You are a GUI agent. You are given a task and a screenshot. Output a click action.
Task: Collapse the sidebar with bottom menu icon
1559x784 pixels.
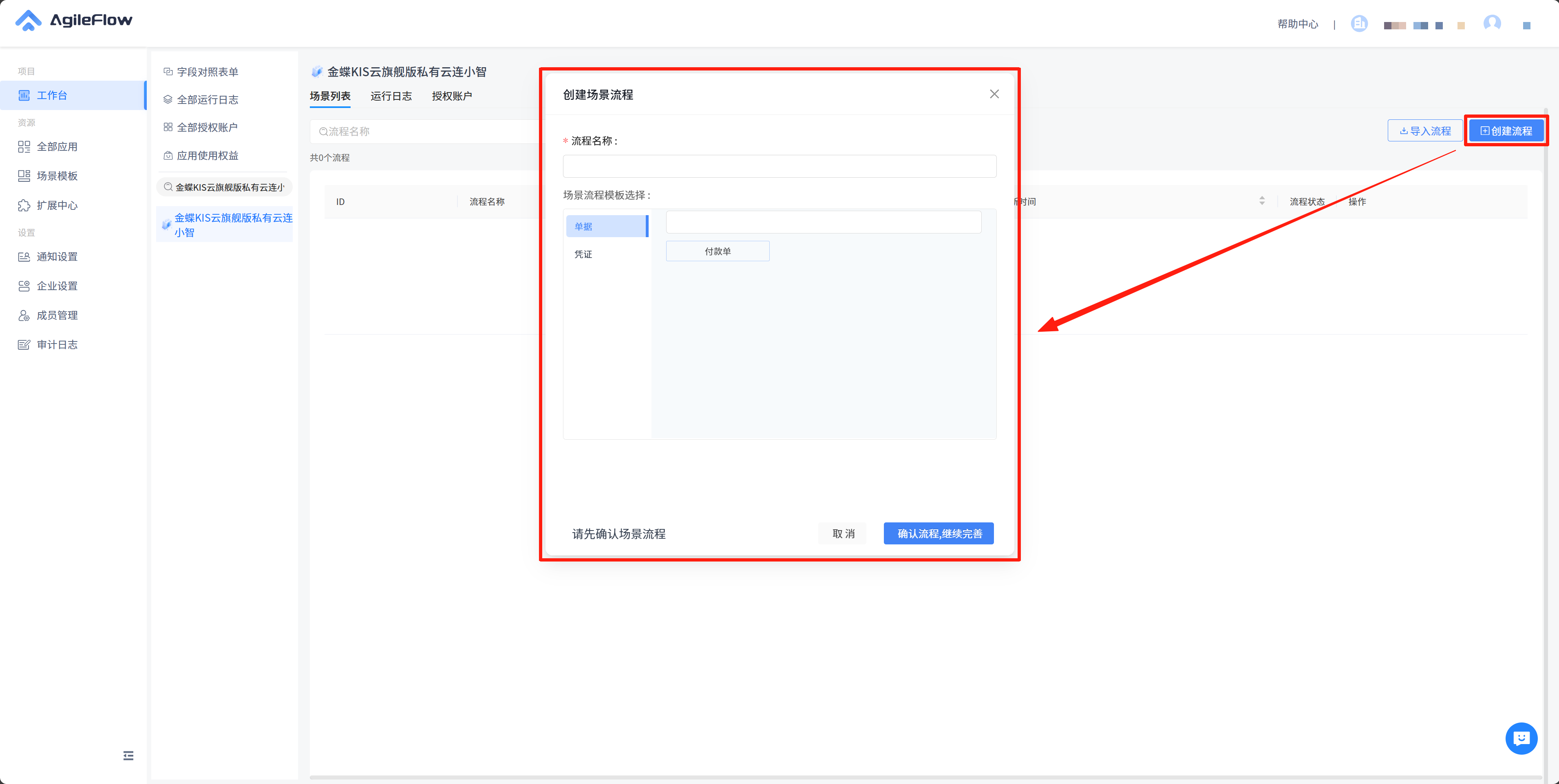tap(128, 755)
